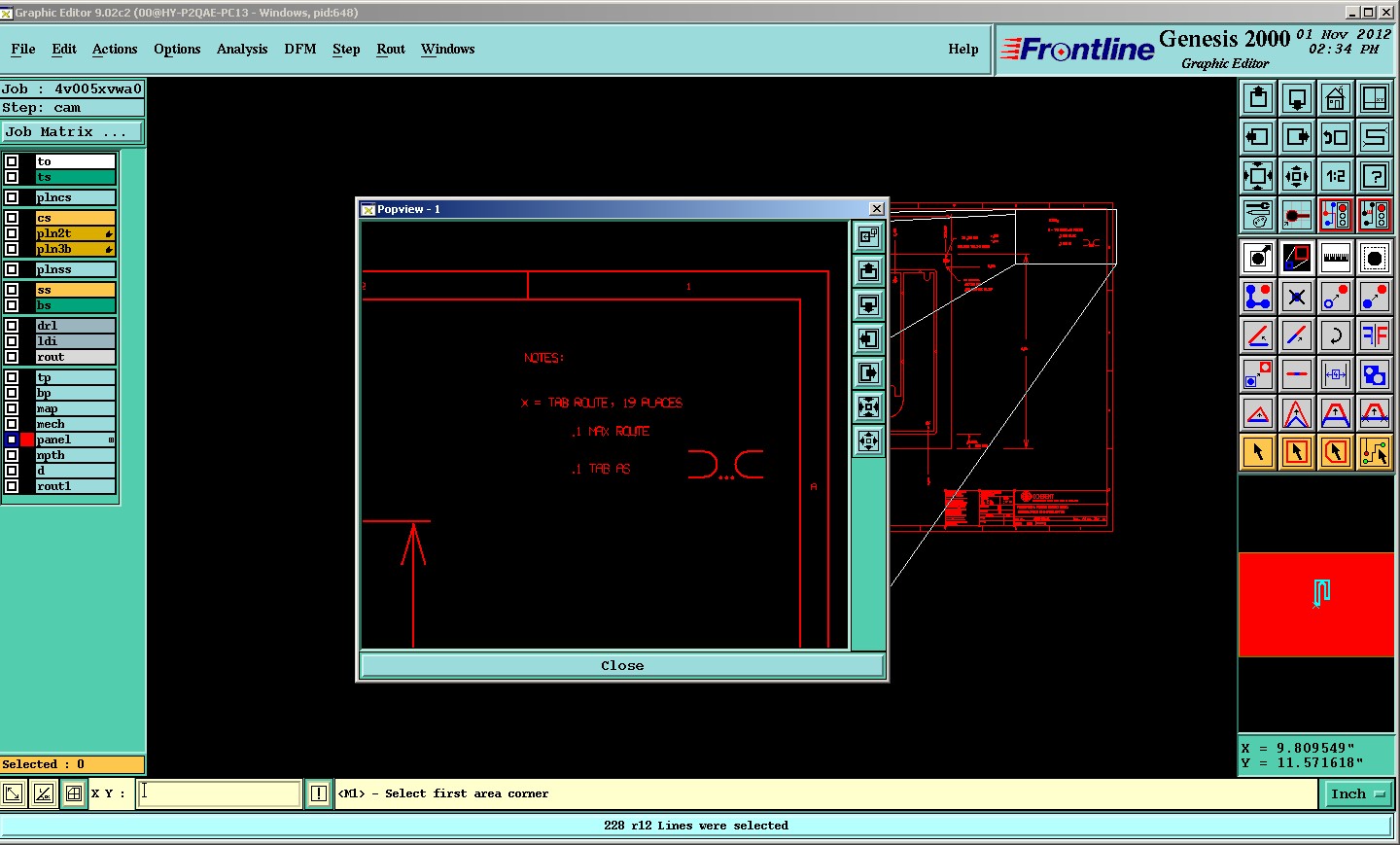Viewport: 1400px width, 845px height.
Task: Open the File menu
Action: click(x=23, y=49)
